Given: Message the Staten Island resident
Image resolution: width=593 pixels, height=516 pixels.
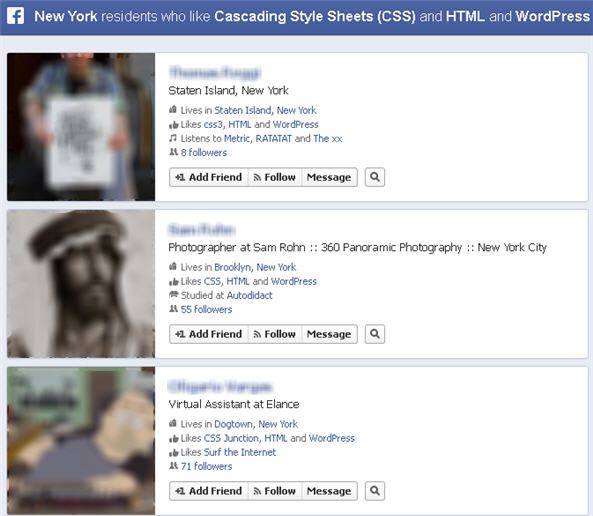Looking at the screenshot, I should pos(329,177).
